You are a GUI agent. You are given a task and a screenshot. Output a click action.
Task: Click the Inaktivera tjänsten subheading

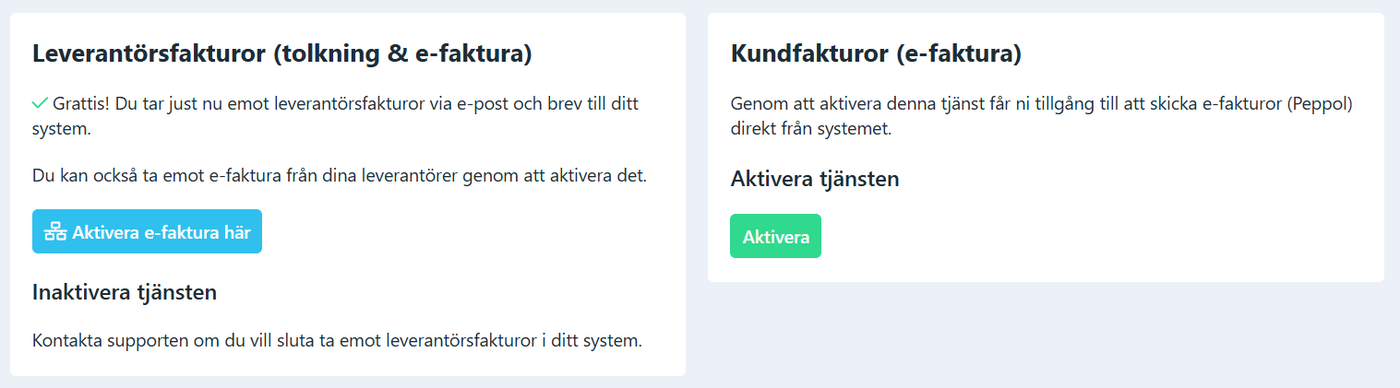click(125, 292)
